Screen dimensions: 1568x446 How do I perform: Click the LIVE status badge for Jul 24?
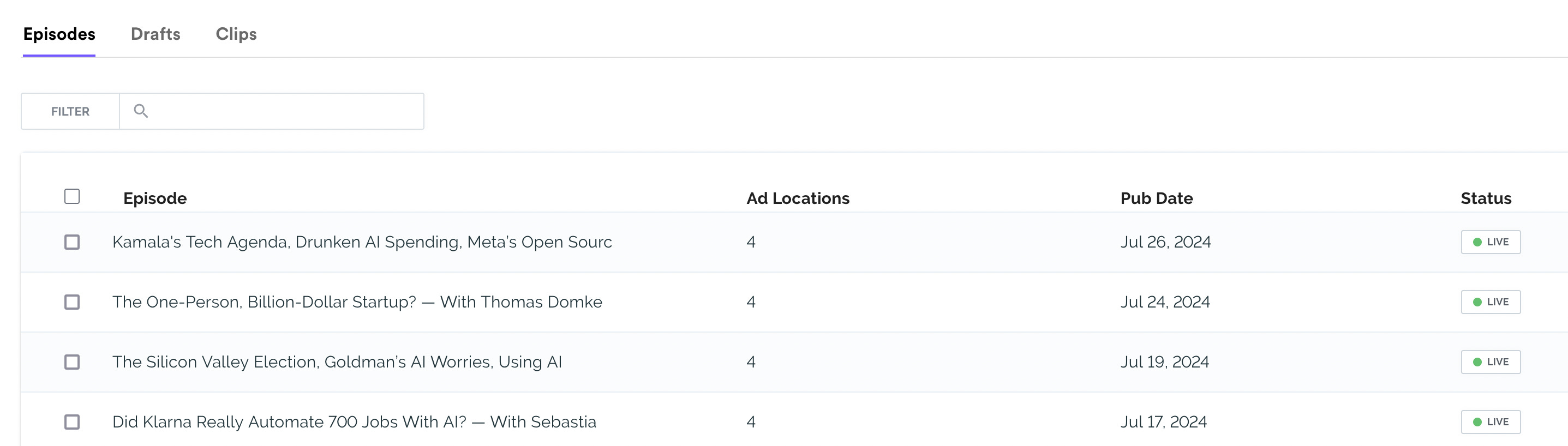(1490, 303)
